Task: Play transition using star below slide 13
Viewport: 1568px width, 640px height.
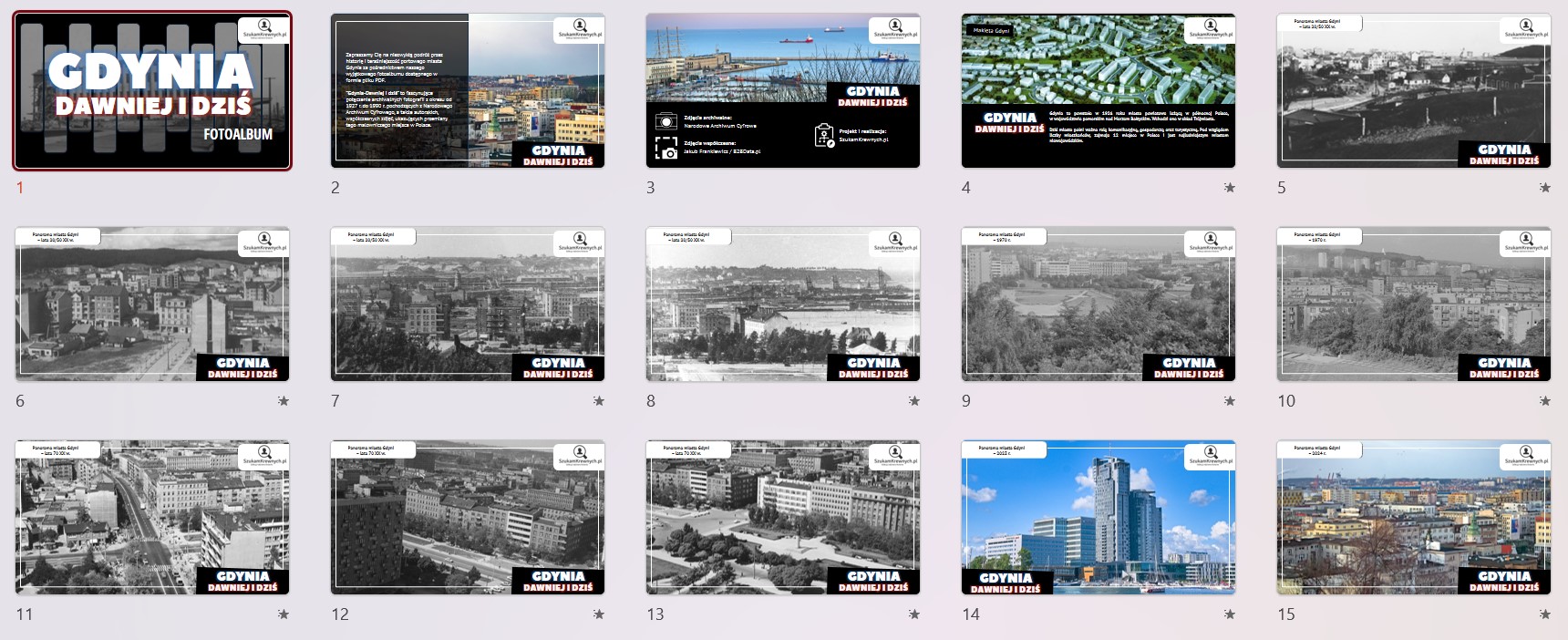Action: point(914,614)
